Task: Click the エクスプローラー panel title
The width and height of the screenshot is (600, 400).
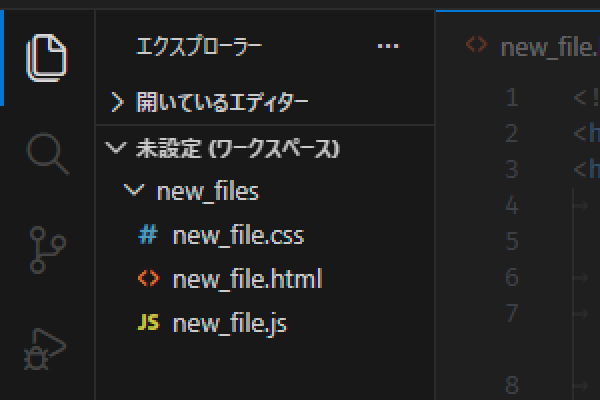Action: [199, 46]
